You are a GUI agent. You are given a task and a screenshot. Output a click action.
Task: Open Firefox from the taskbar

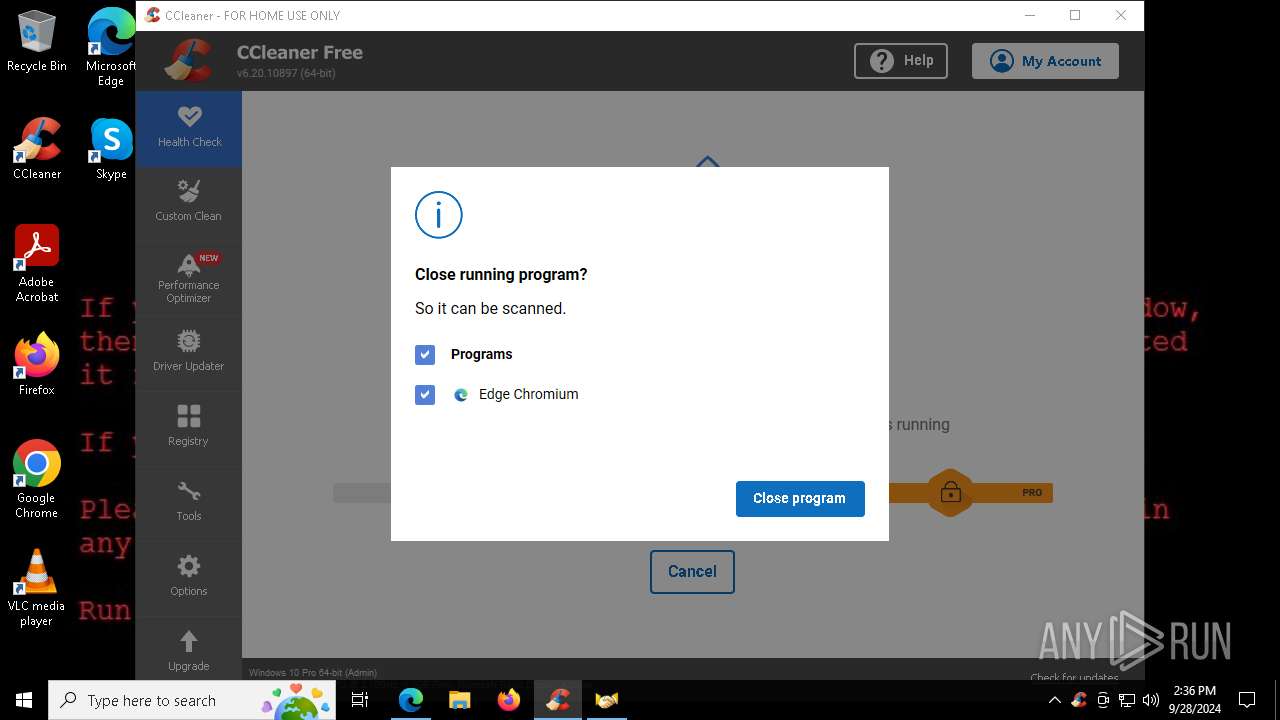(x=509, y=700)
